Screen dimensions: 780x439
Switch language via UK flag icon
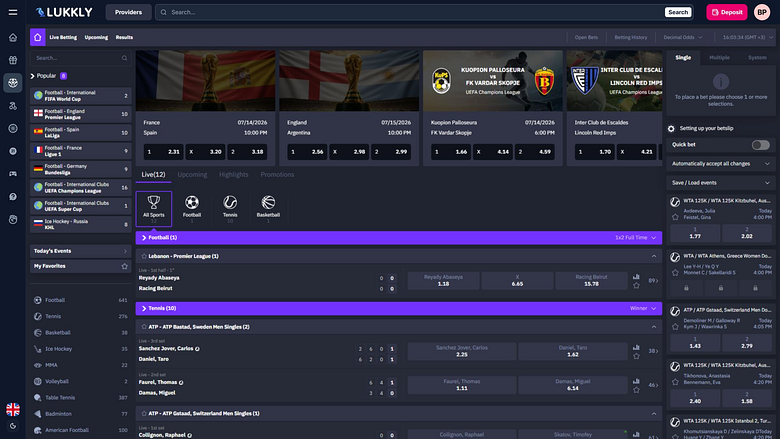pyautogui.click(x=13, y=409)
